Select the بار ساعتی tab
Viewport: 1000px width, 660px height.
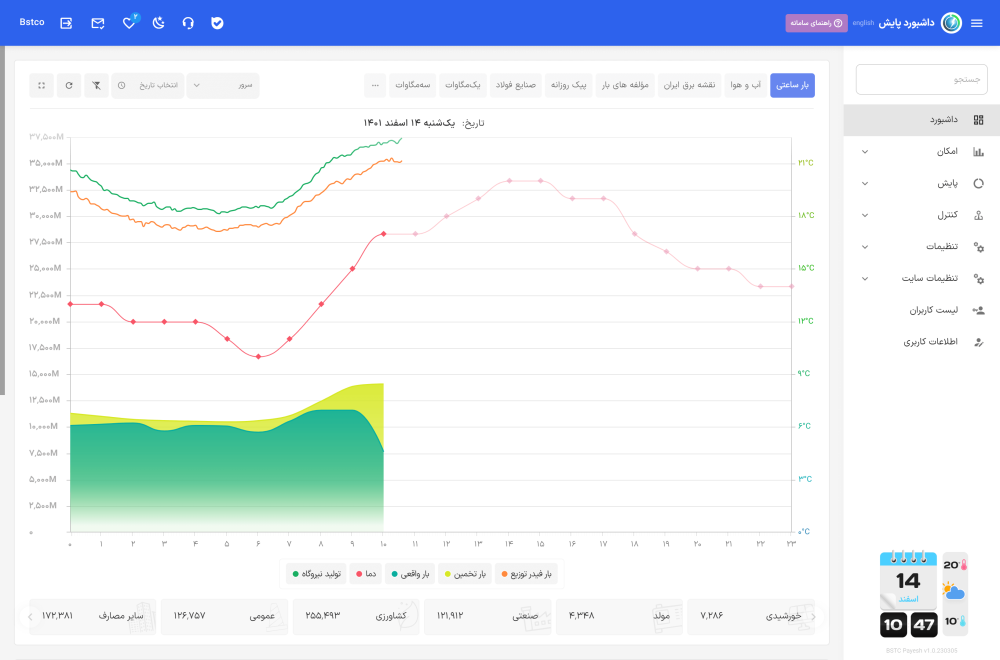(792, 85)
